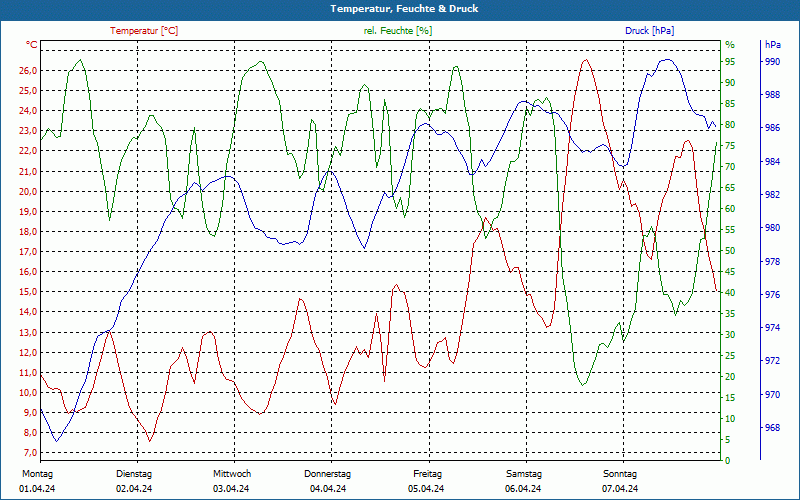Click the green "%" axis unit label
The height and width of the screenshot is (500, 800).
coord(730,45)
